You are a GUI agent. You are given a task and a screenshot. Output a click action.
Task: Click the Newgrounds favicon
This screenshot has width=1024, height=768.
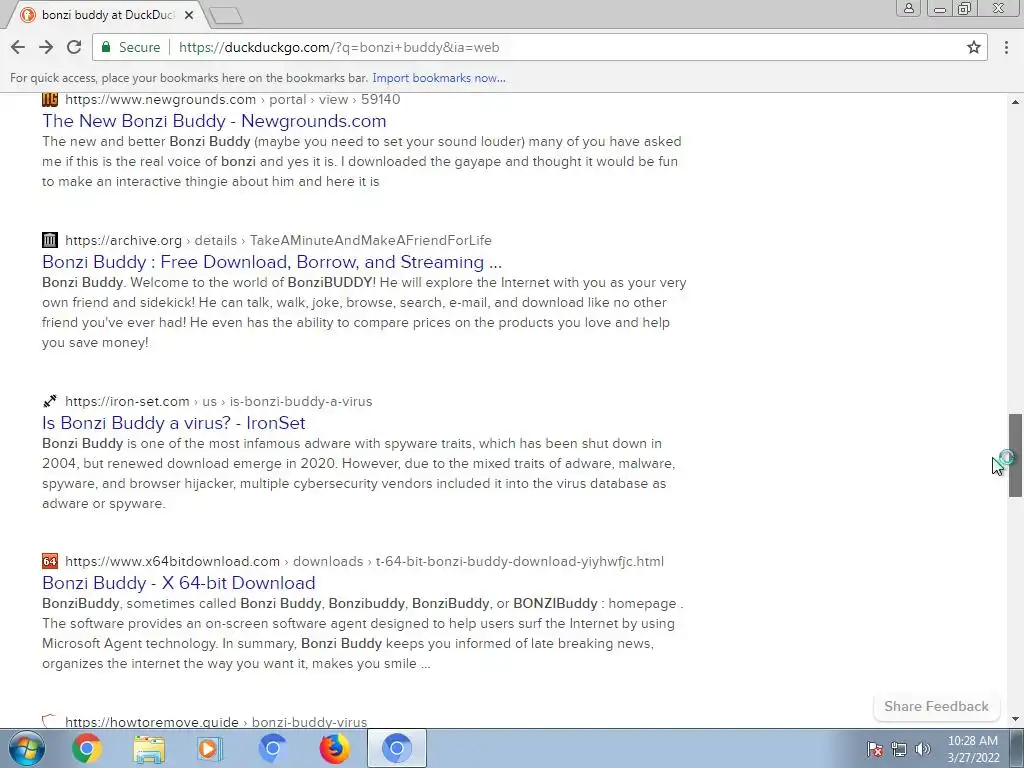click(50, 99)
